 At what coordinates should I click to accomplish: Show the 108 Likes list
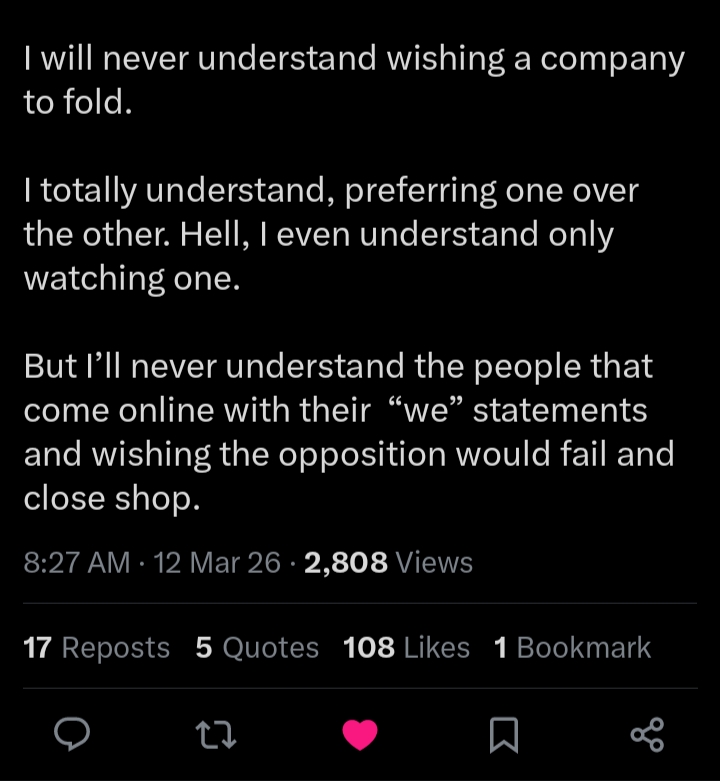[x=406, y=648]
